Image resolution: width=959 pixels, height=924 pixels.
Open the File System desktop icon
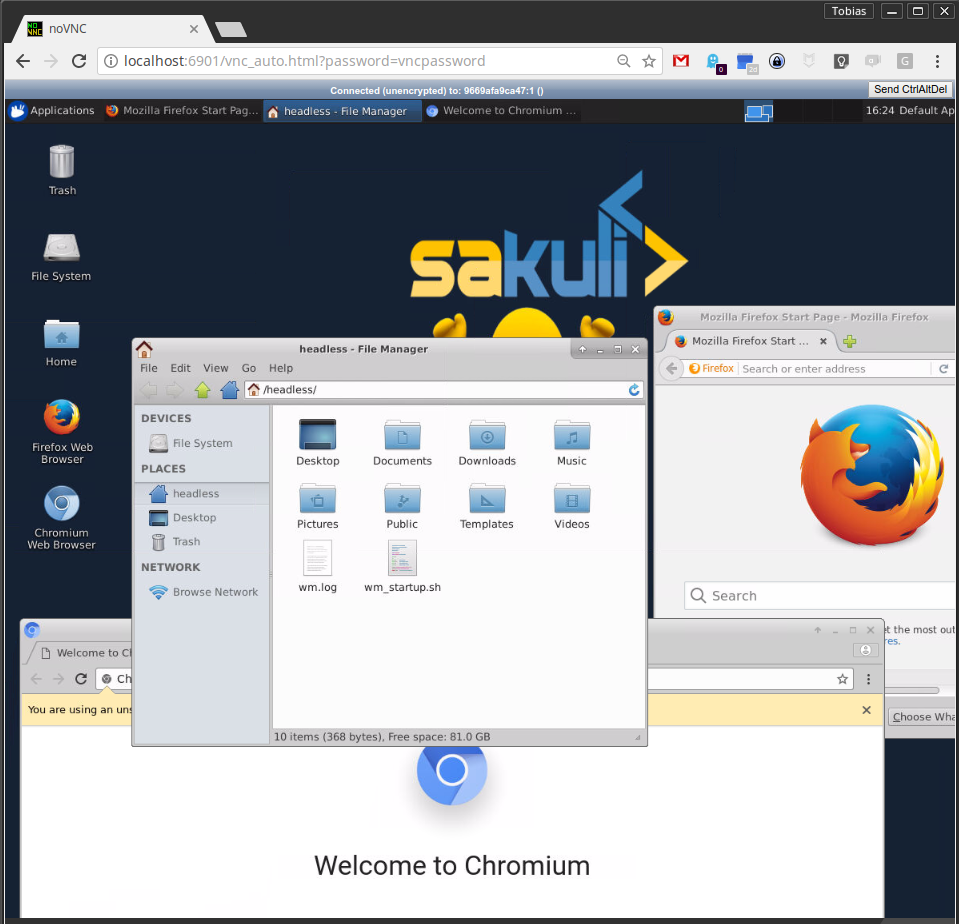(x=61, y=256)
